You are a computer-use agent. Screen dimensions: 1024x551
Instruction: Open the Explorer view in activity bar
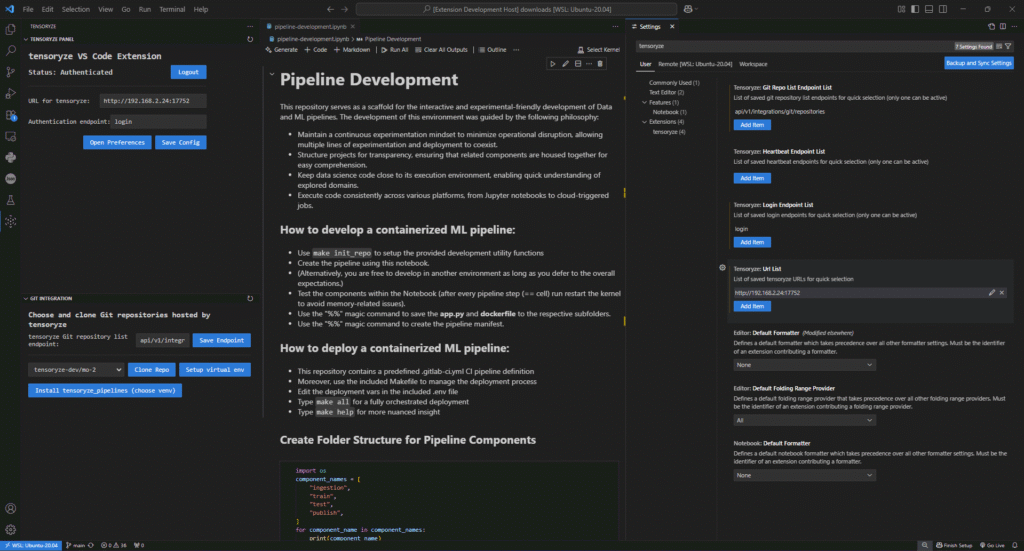(10, 29)
